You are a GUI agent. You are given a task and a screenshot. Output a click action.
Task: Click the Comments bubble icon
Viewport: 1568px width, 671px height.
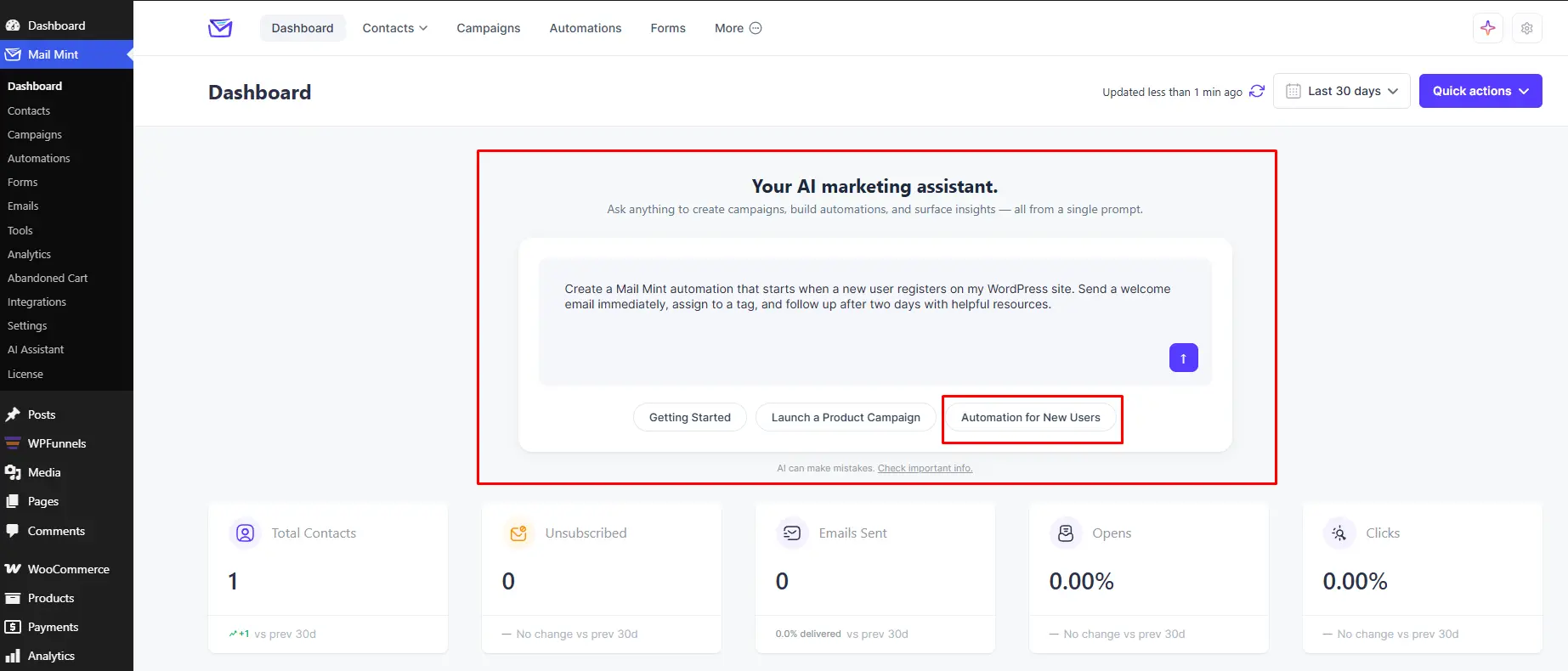[x=13, y=531]
